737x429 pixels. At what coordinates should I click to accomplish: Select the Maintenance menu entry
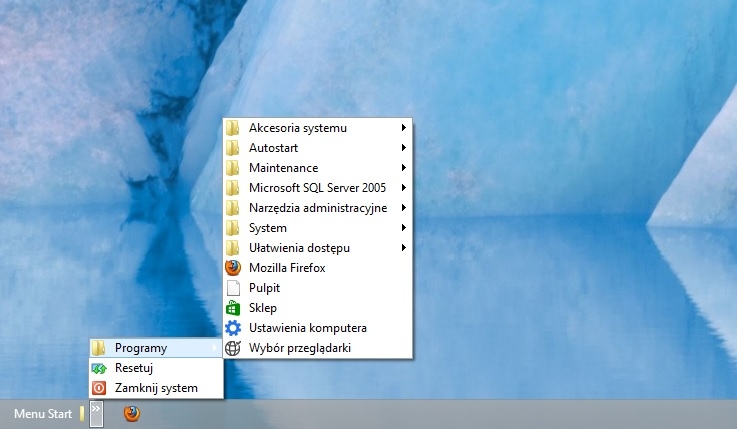pos(318,168)
